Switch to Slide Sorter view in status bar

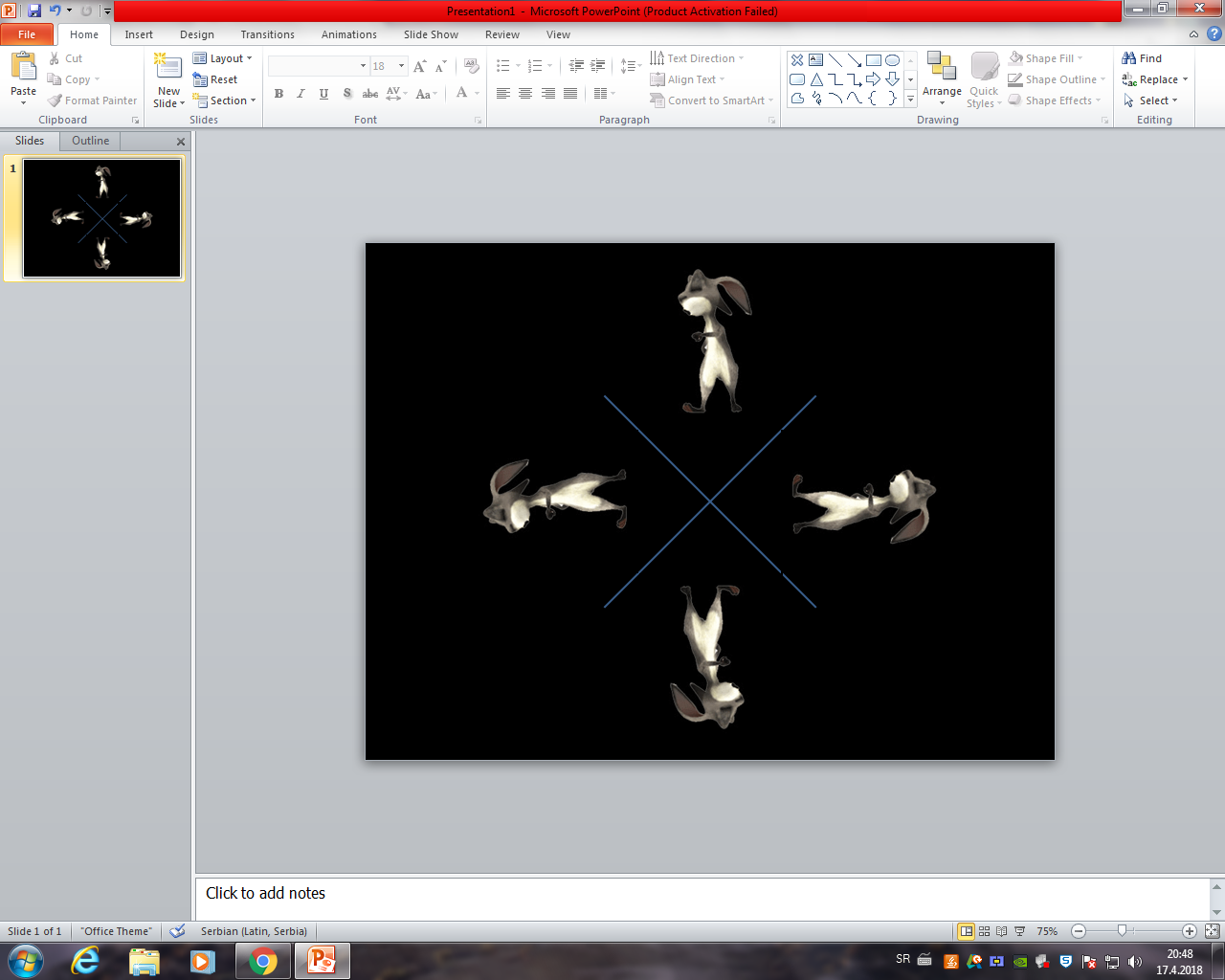[984, 931]
